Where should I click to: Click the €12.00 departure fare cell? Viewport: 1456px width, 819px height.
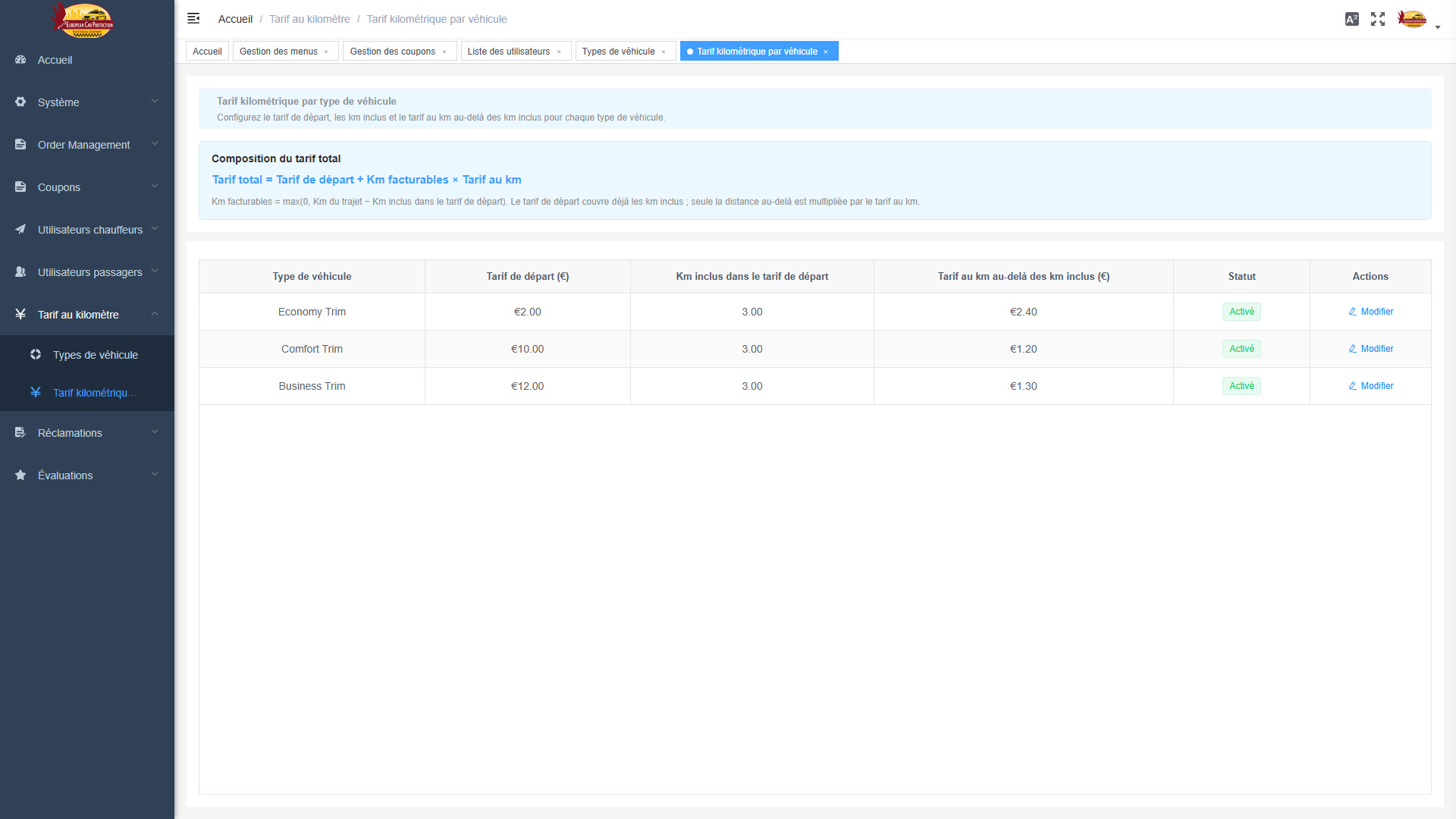527,386
